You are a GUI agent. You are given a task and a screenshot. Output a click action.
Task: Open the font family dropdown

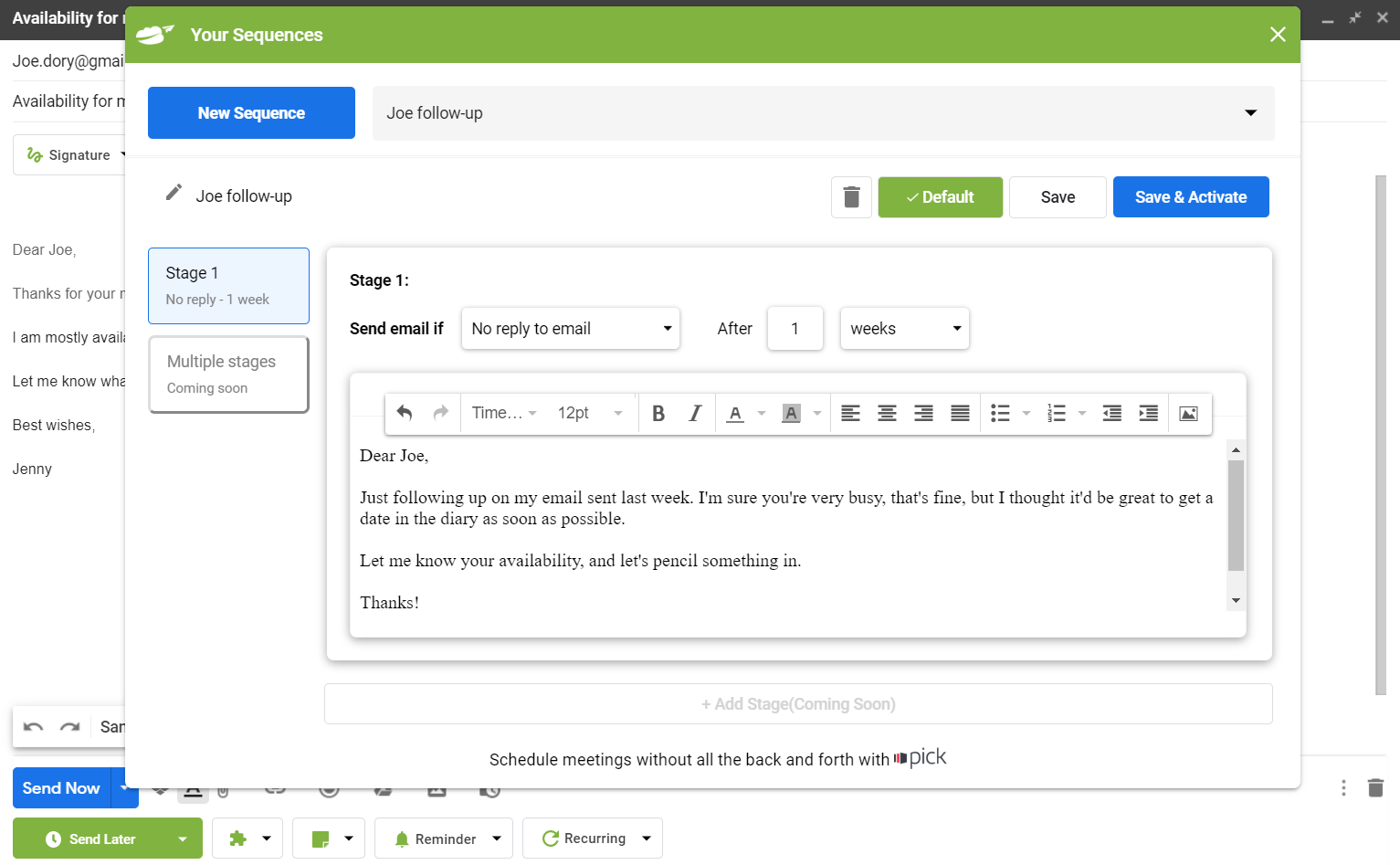click(x=504, y=414)
